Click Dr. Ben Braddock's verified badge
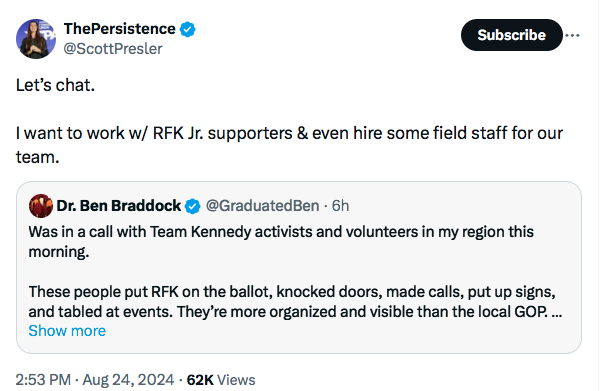602x391 pixels. [192, 206]
